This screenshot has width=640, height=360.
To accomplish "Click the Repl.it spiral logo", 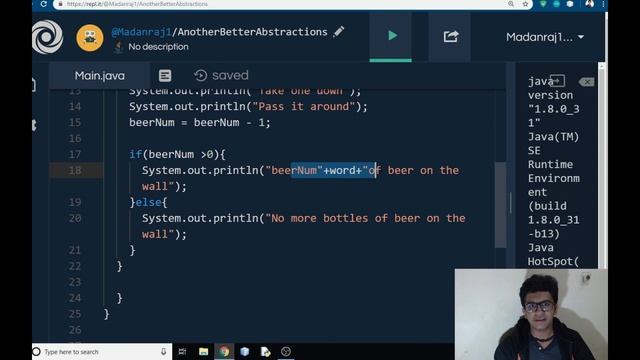I will pyautogui.click(x=47, y=37).
